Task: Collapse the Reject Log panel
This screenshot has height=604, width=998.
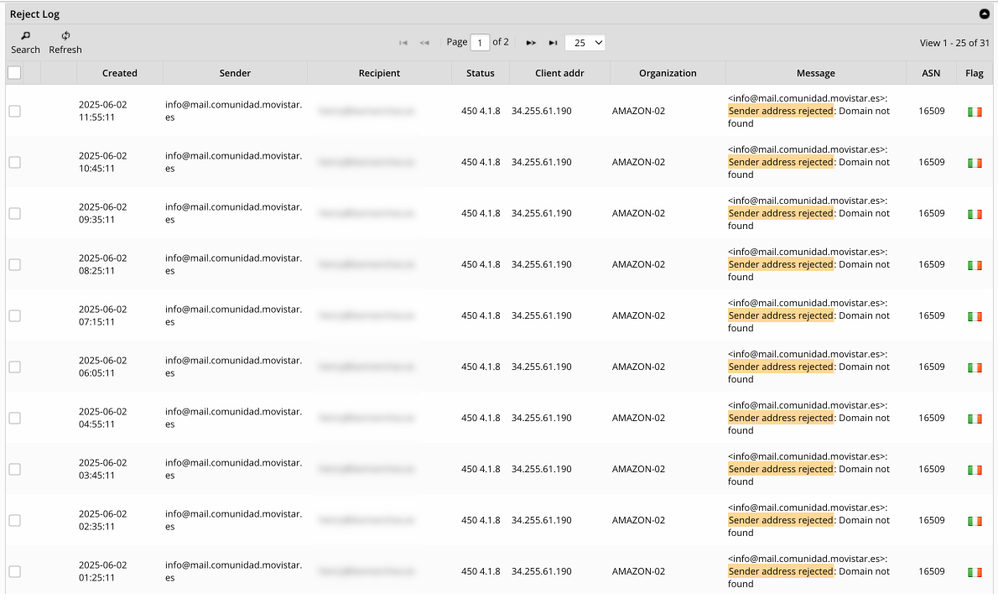Action: [x=982, y=13]
